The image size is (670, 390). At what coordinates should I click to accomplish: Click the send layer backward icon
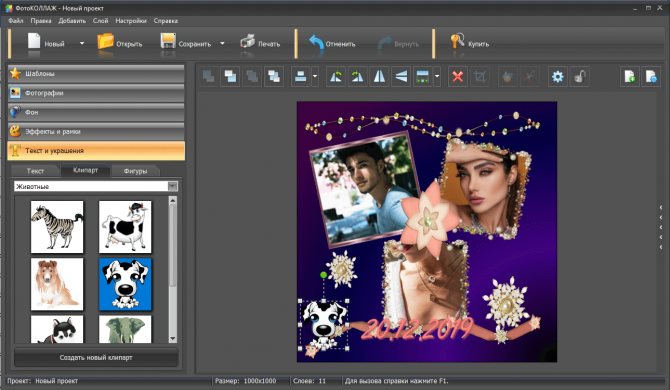click(x=252, y=76)
